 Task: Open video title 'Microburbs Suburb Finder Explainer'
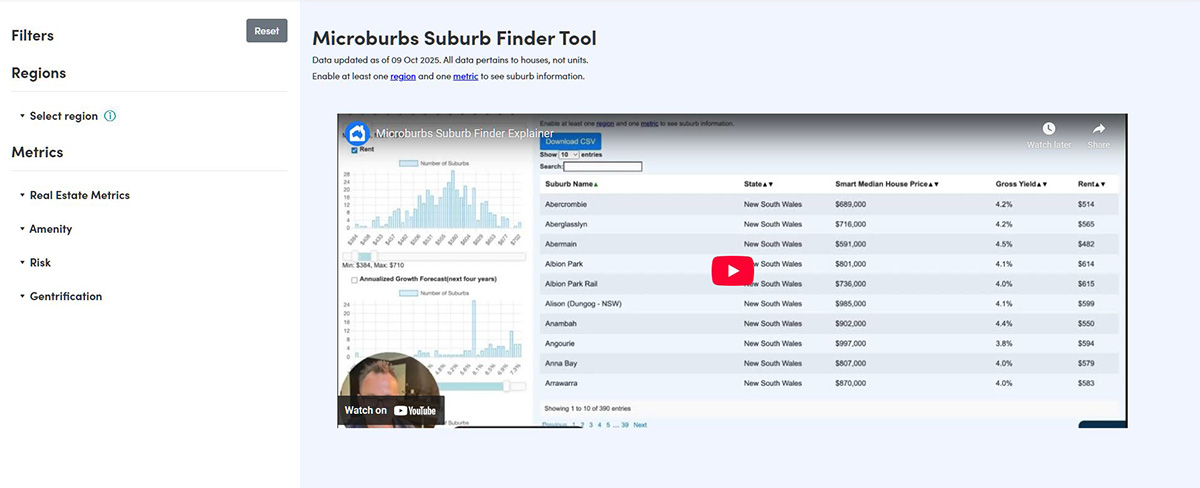(x=464, y=133)
